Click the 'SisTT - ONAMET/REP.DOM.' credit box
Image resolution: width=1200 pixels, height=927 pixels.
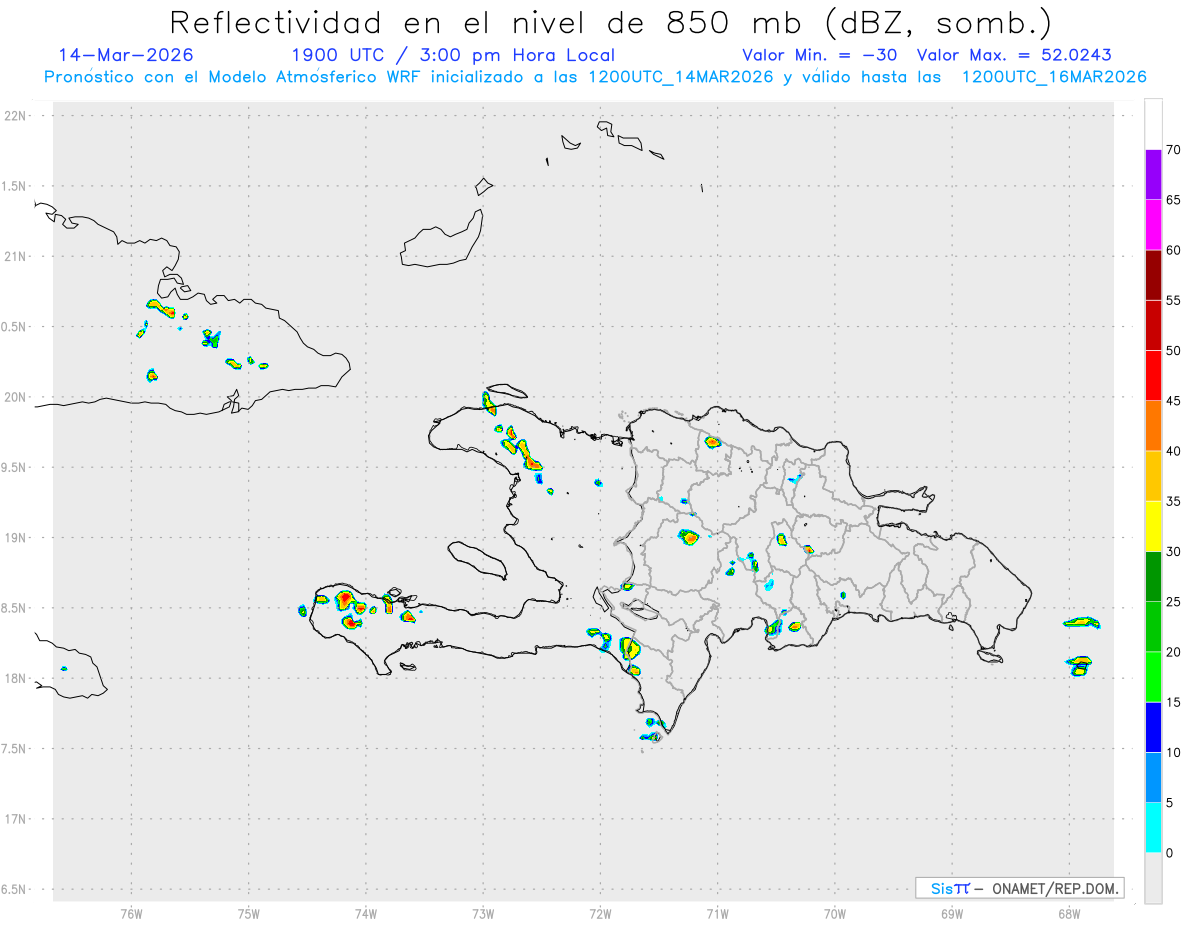[1019, 888]
